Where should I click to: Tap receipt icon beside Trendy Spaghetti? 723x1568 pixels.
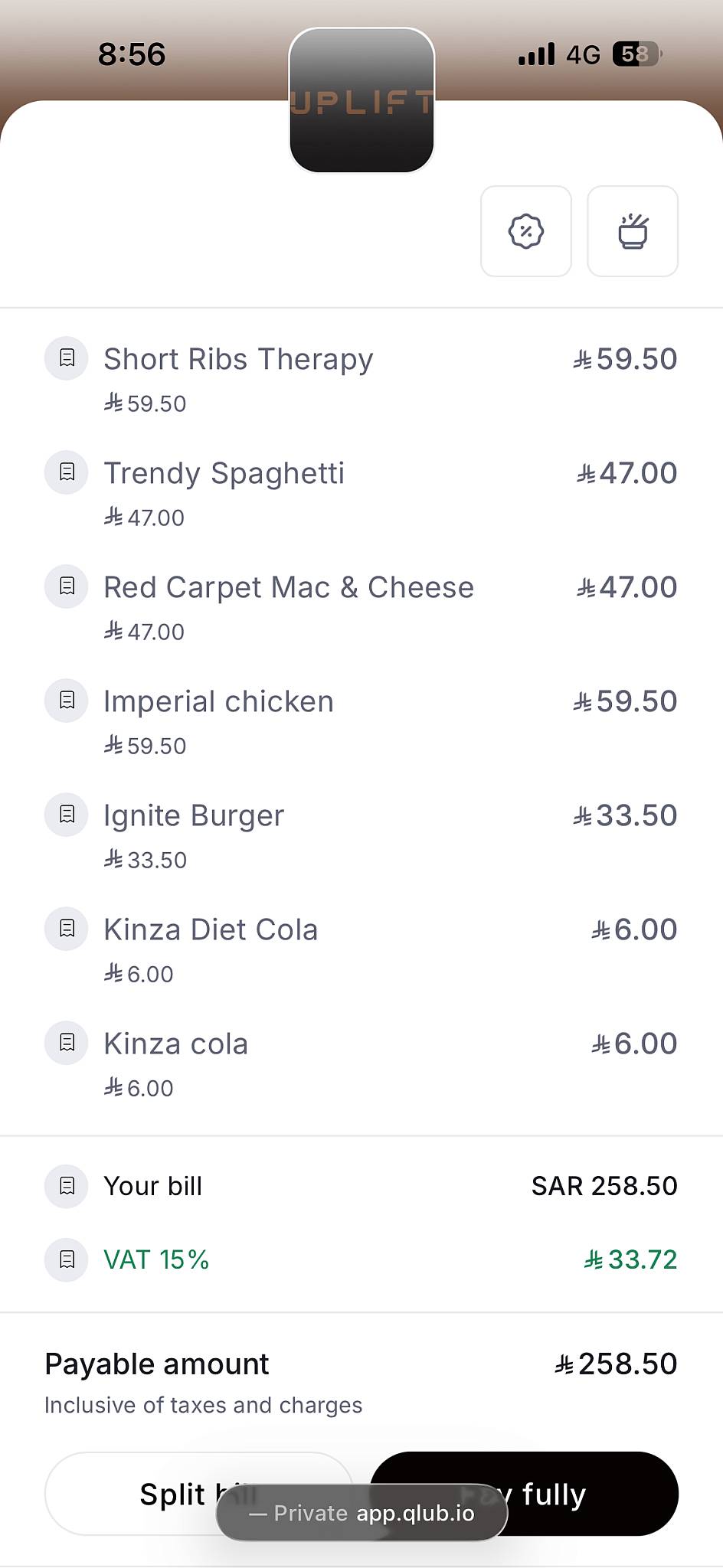67,472
